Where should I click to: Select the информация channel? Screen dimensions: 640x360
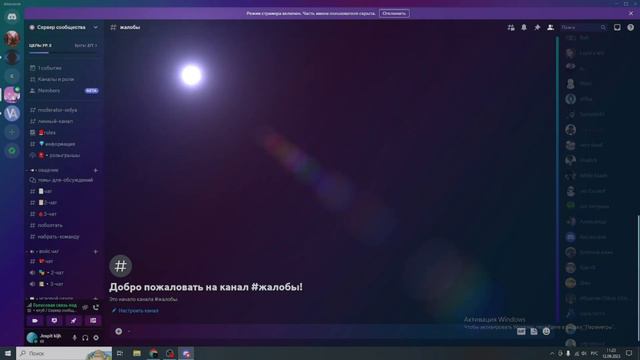coord(63,144)
